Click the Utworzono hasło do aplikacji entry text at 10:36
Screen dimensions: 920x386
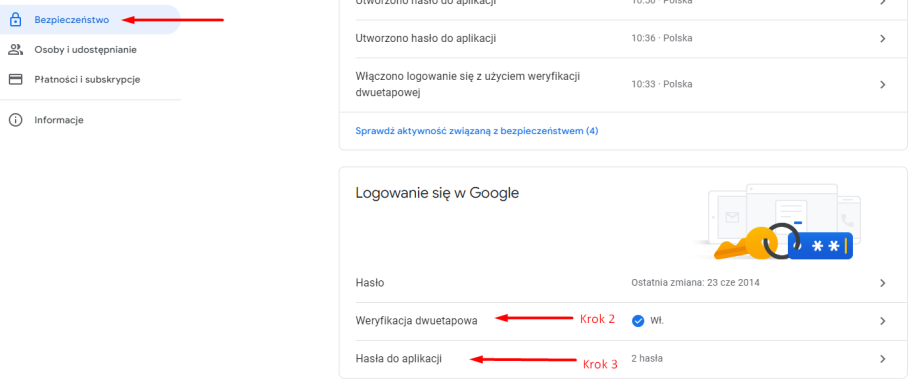tap(426, 39)
